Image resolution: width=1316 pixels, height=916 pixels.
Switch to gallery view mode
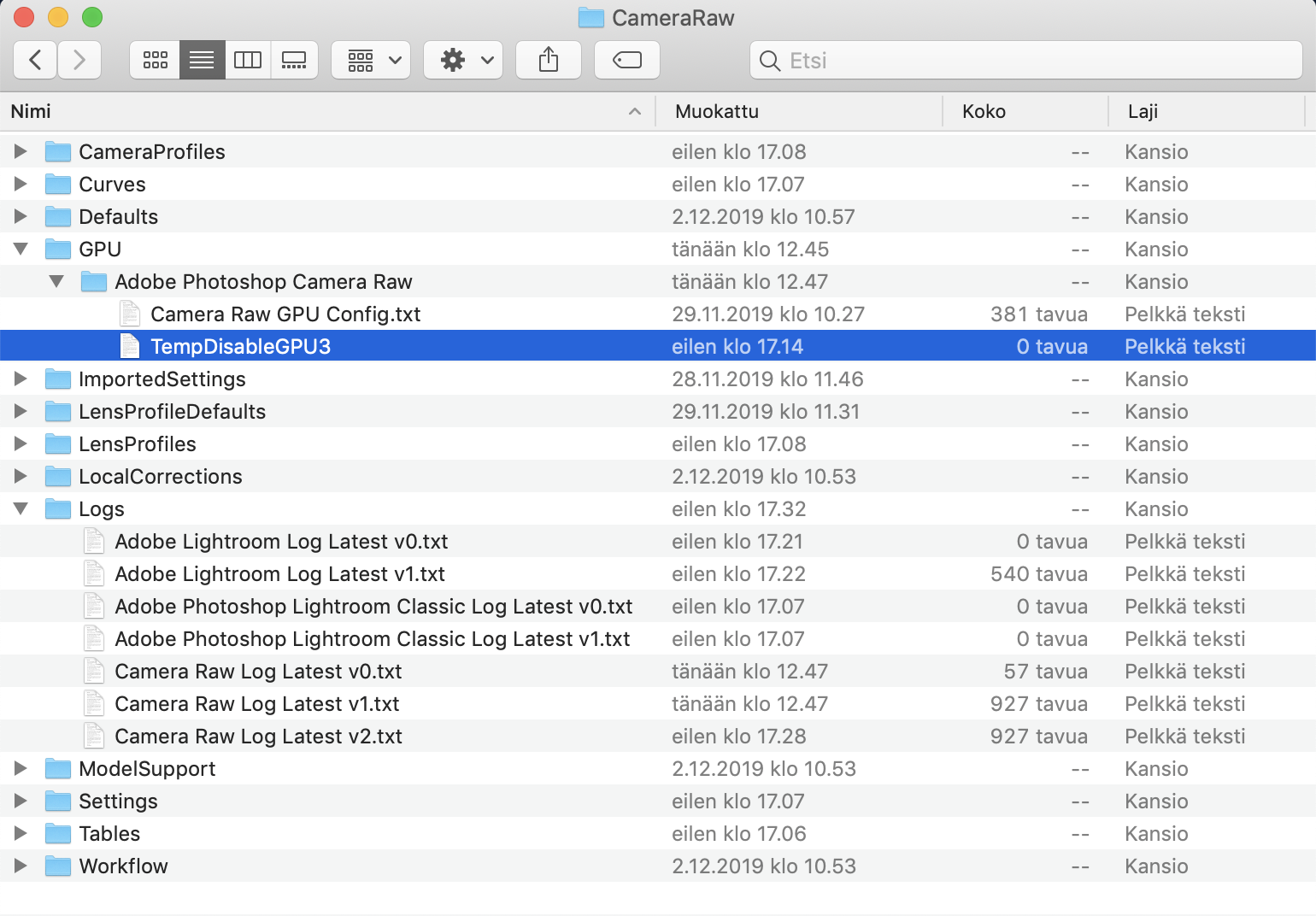294,60
